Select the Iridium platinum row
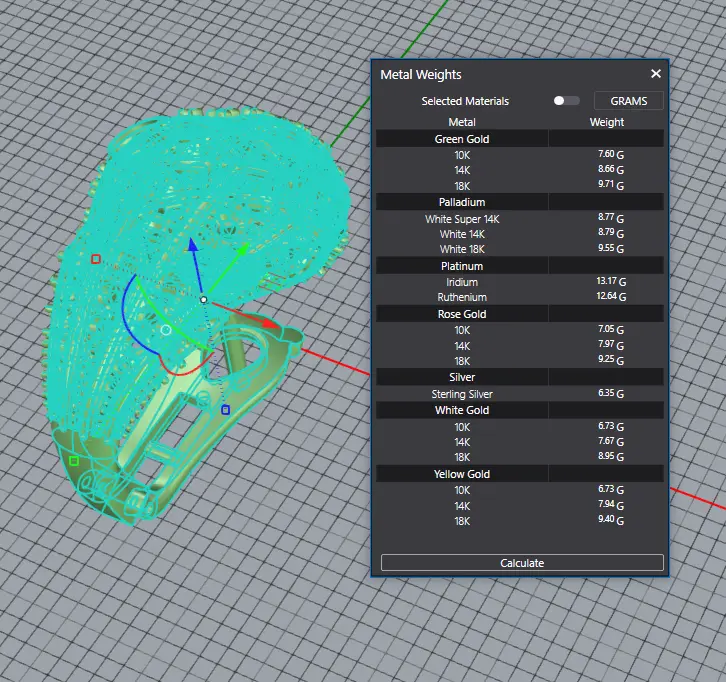Screen dimensions: 726x682 point(462,283)
